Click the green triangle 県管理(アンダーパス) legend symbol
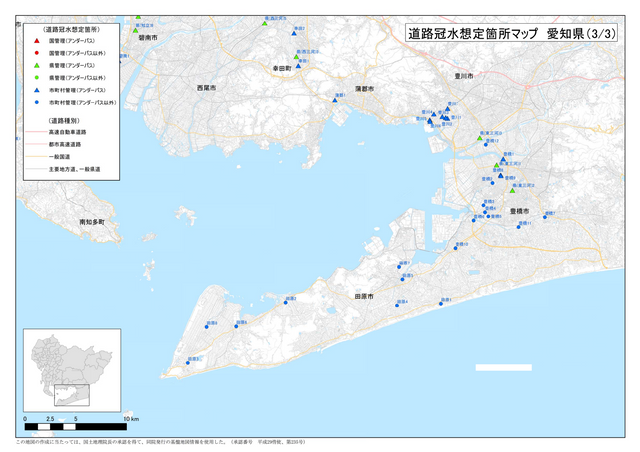The image size is (640, 452). [37, 65]
